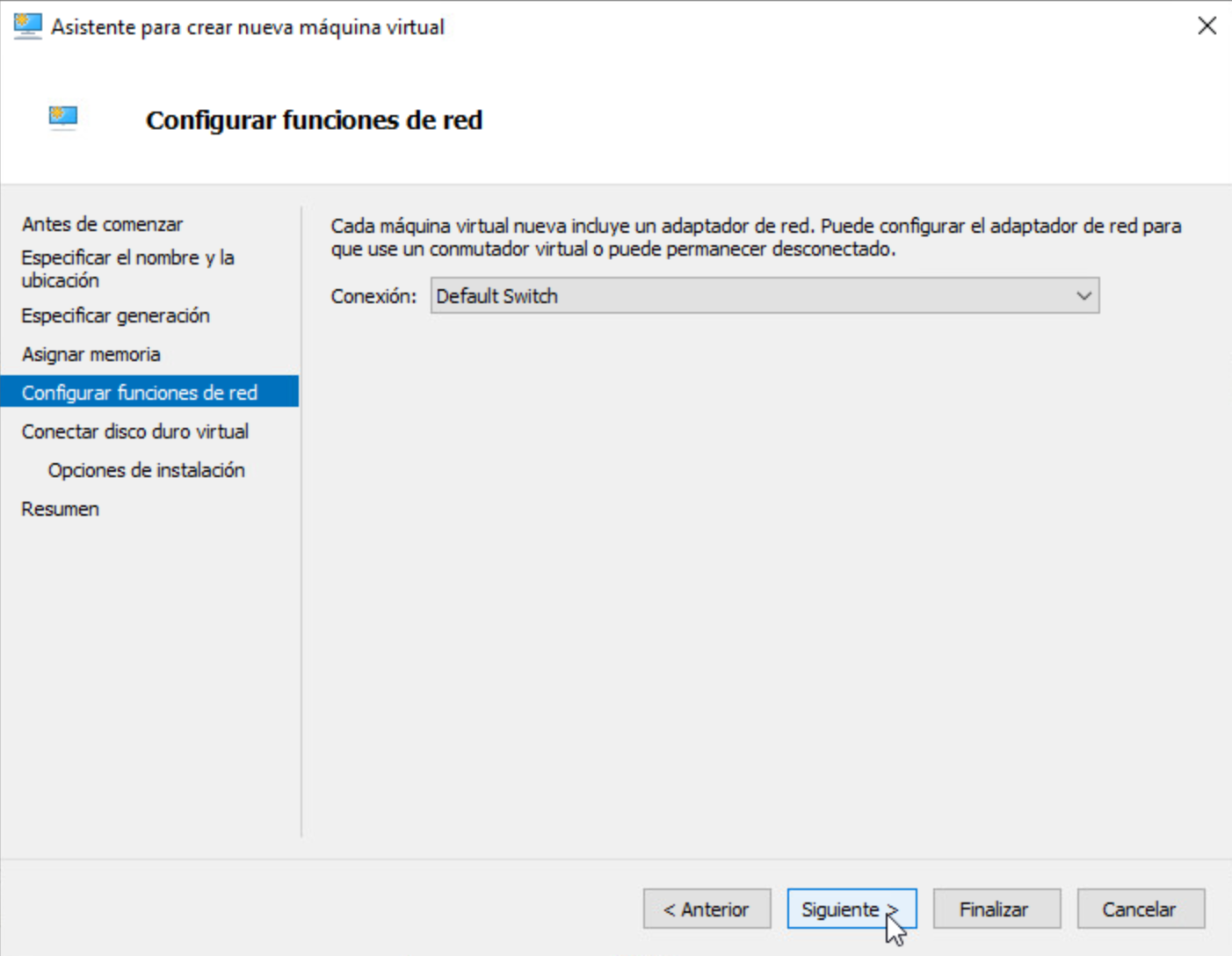Switch to 'Conectar disco duro virtual' step

(x=134, y=431)
